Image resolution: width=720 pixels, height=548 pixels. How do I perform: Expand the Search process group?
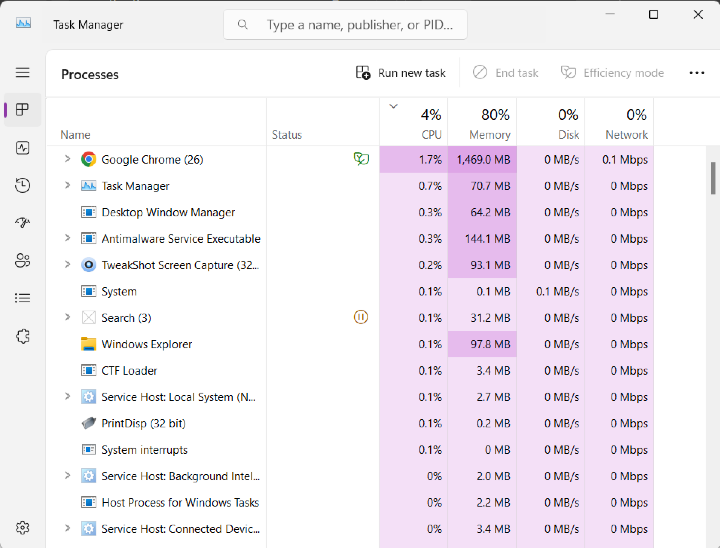(x=67, y=318)
